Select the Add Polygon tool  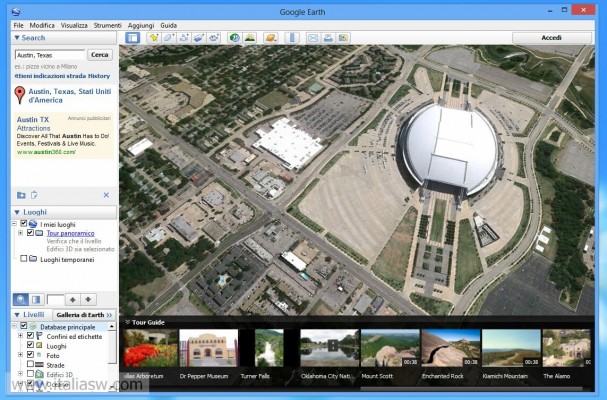click(169, 38)
